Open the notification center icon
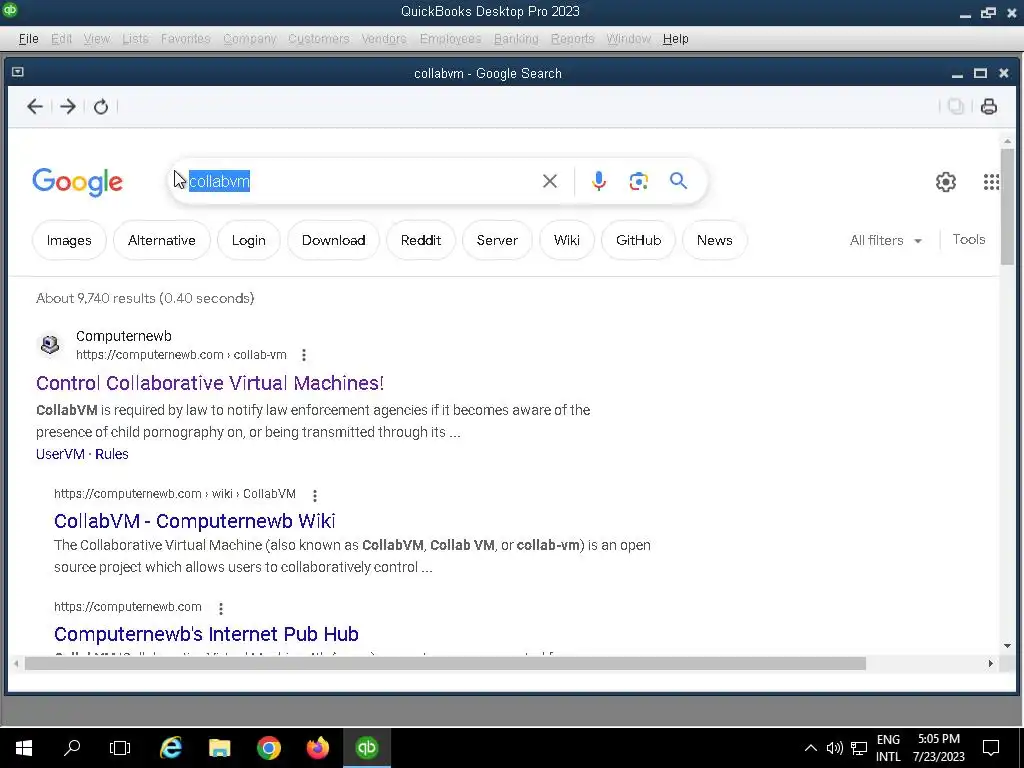1024x768 pixels. 991,748
